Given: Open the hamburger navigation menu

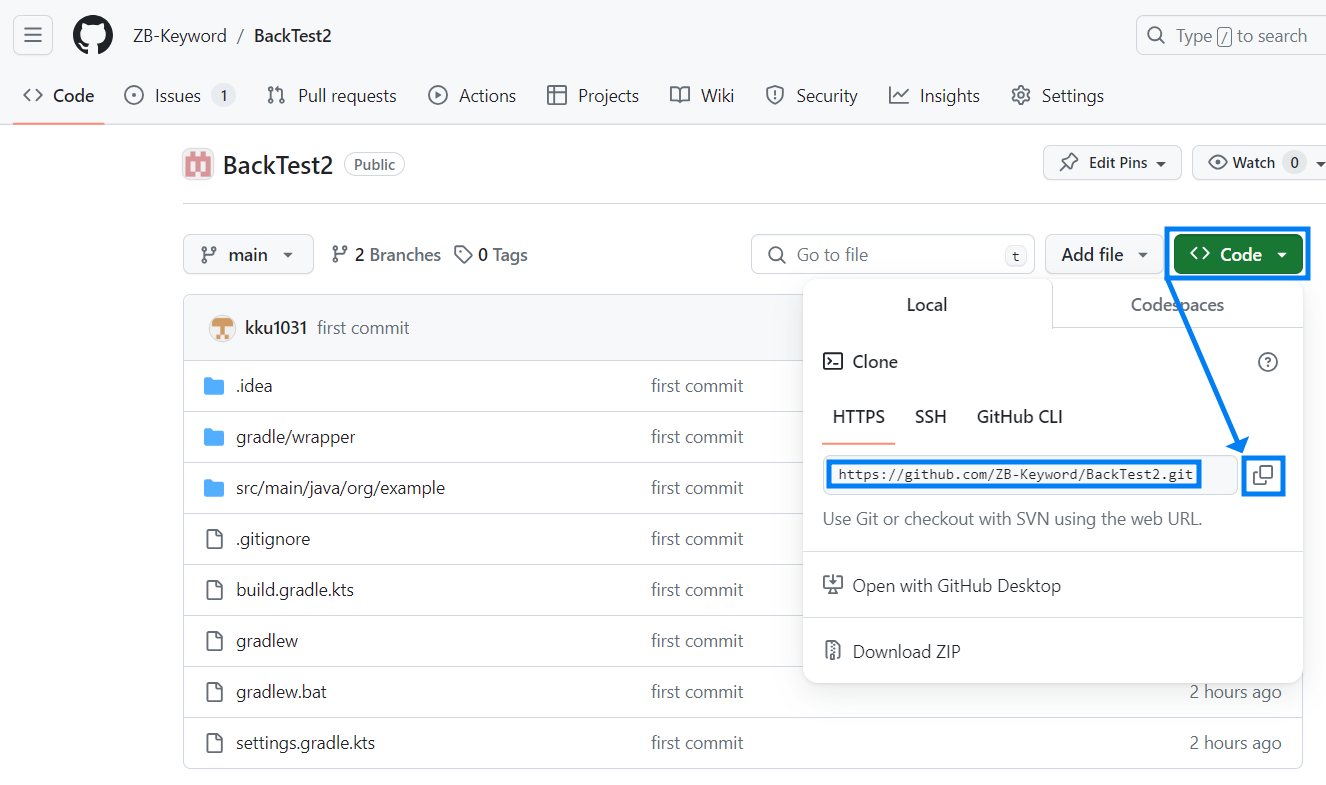Looking at the screenshot, I should click(33, 36).
